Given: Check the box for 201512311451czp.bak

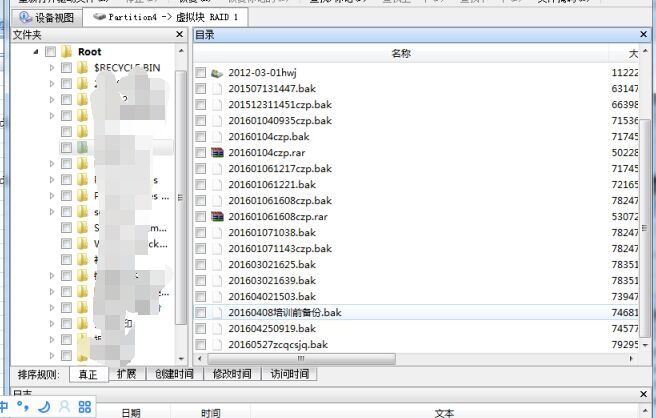Looking at the screenshot, I should [x=201, y=105].
